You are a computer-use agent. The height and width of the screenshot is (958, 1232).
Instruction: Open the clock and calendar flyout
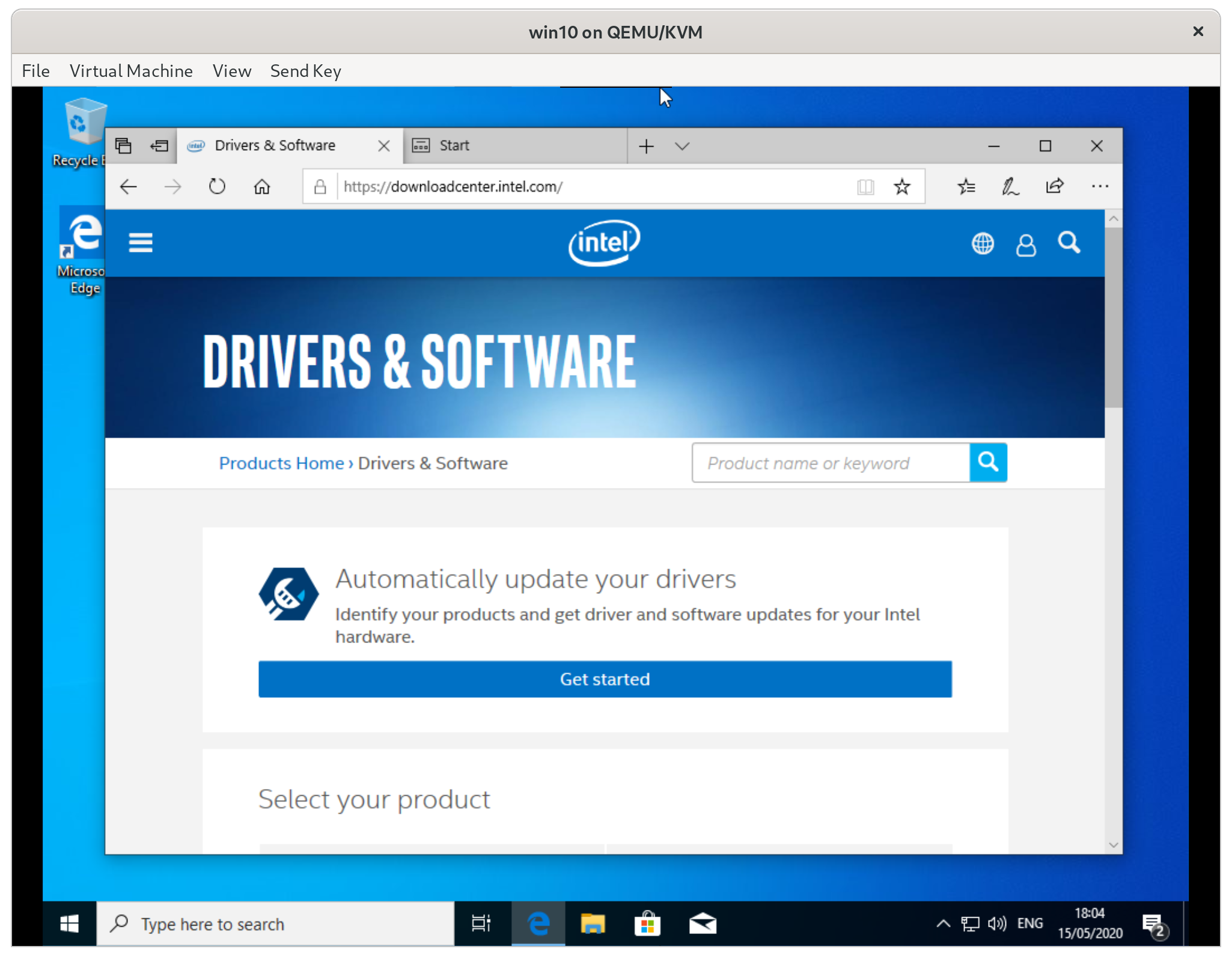[x=1090, y=924]
